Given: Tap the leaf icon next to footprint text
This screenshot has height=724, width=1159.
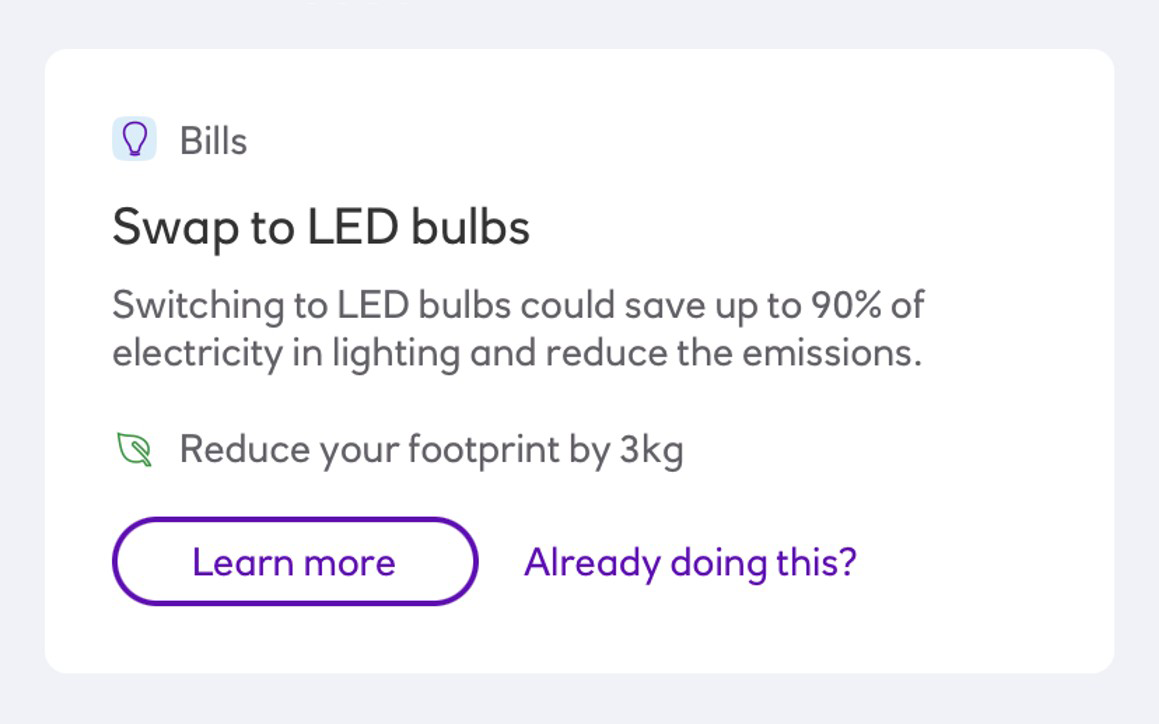Looking at the screenshot, I should point(135,450).
